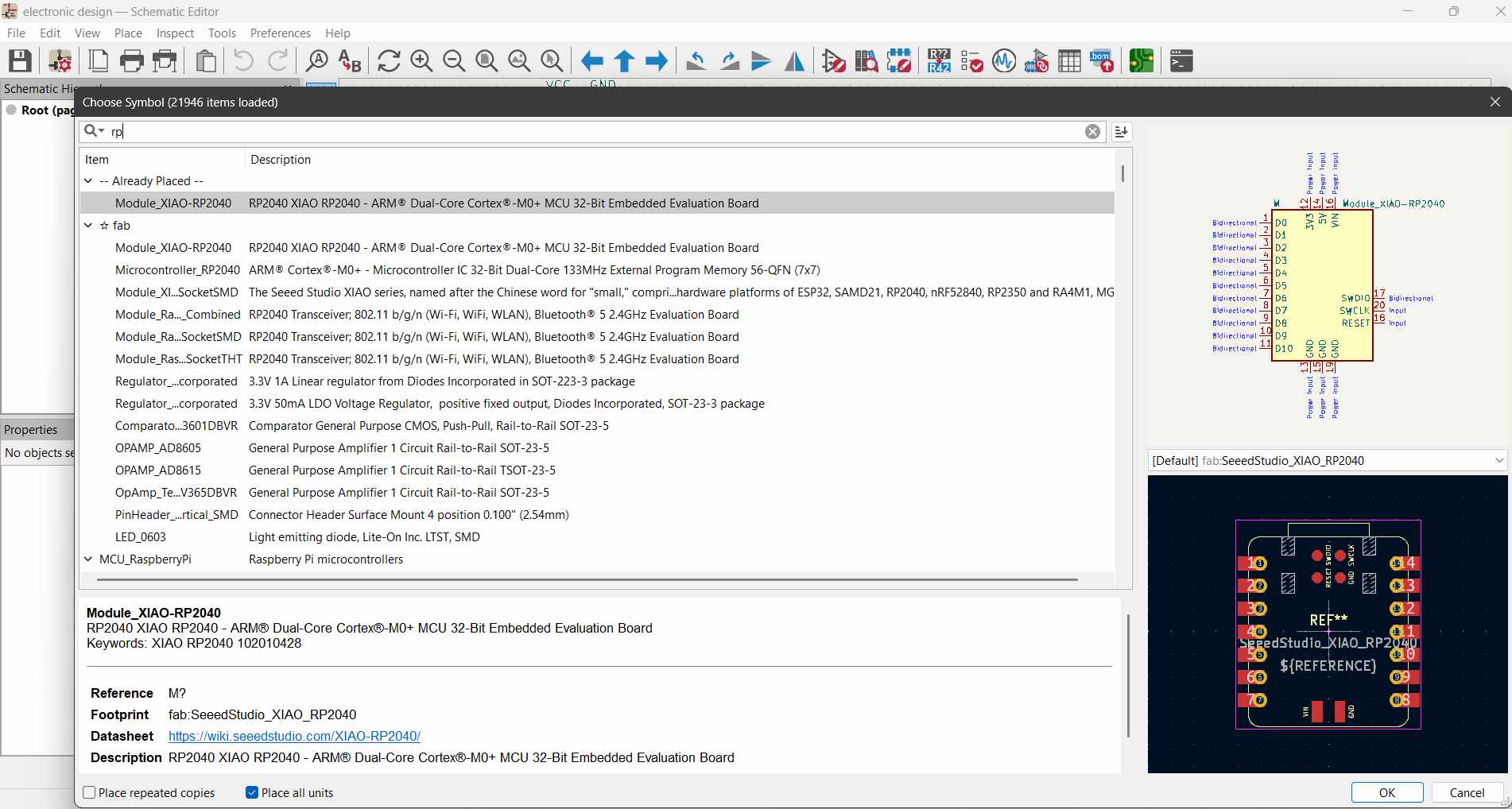The image size is (1512, 809).
Task: Open Assign Footprints icon
Action: coord(1037,61)
